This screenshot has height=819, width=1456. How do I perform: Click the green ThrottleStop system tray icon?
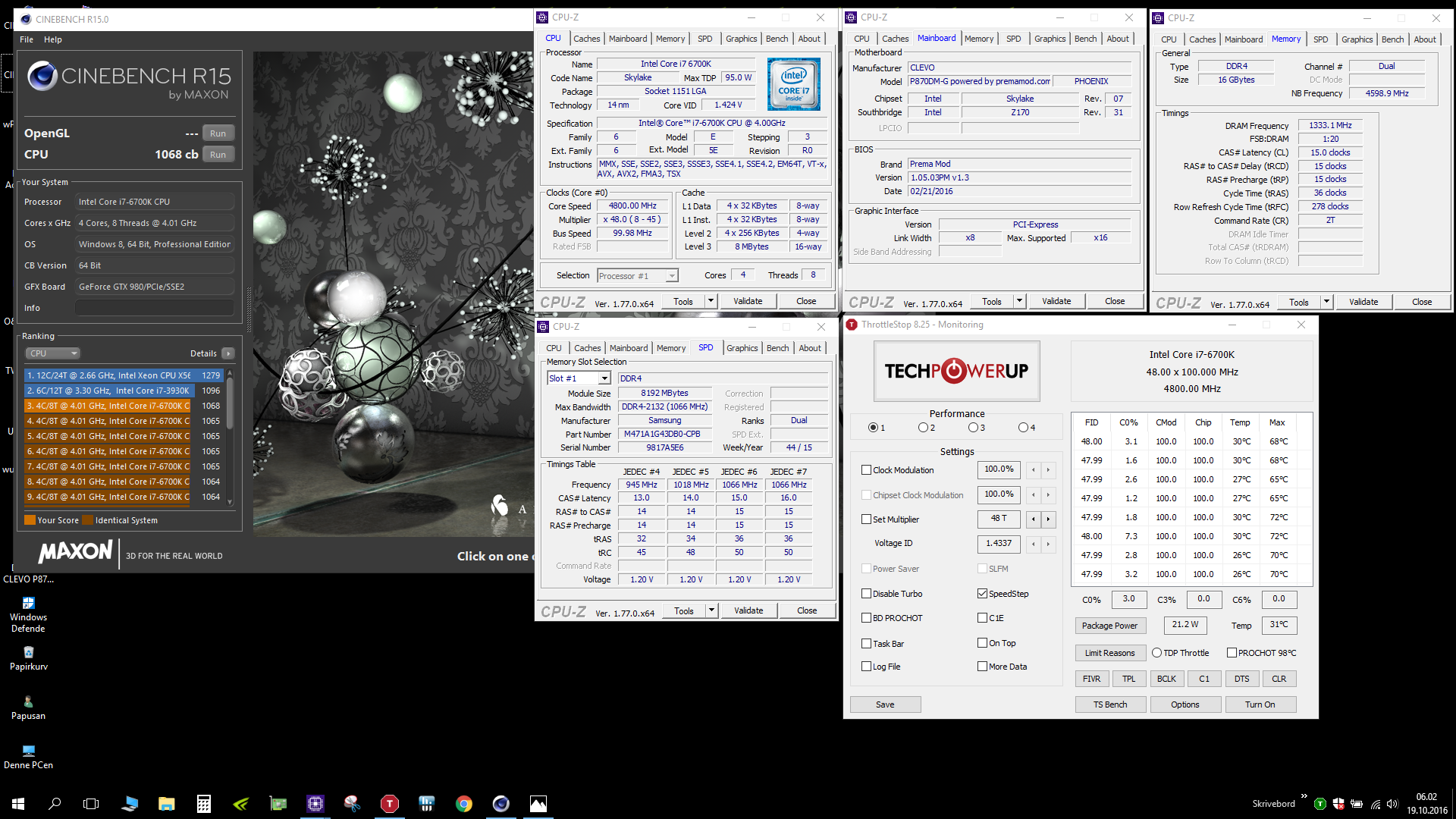[1320, 804]
